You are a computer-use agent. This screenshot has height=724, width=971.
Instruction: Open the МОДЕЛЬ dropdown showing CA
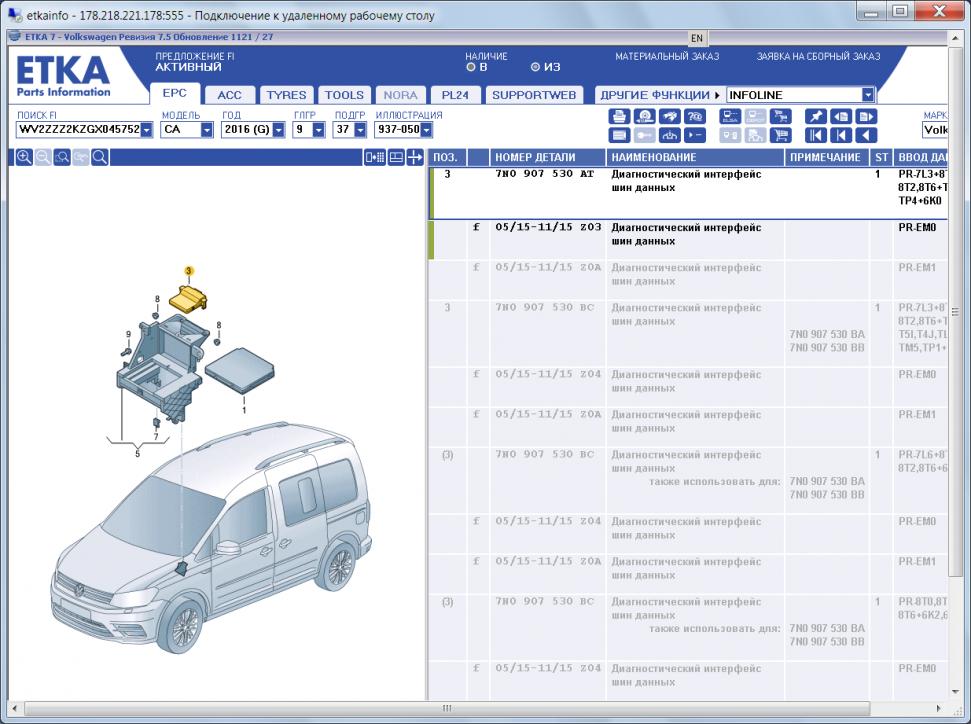pos(207,129)
